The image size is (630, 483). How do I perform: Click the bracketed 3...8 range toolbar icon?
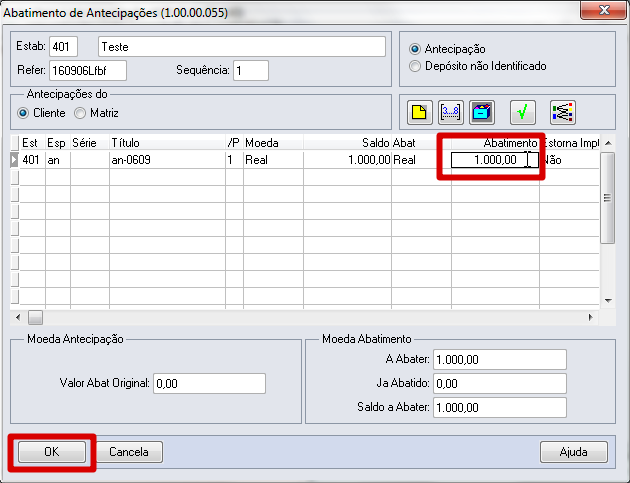click(x=450, y=112)
